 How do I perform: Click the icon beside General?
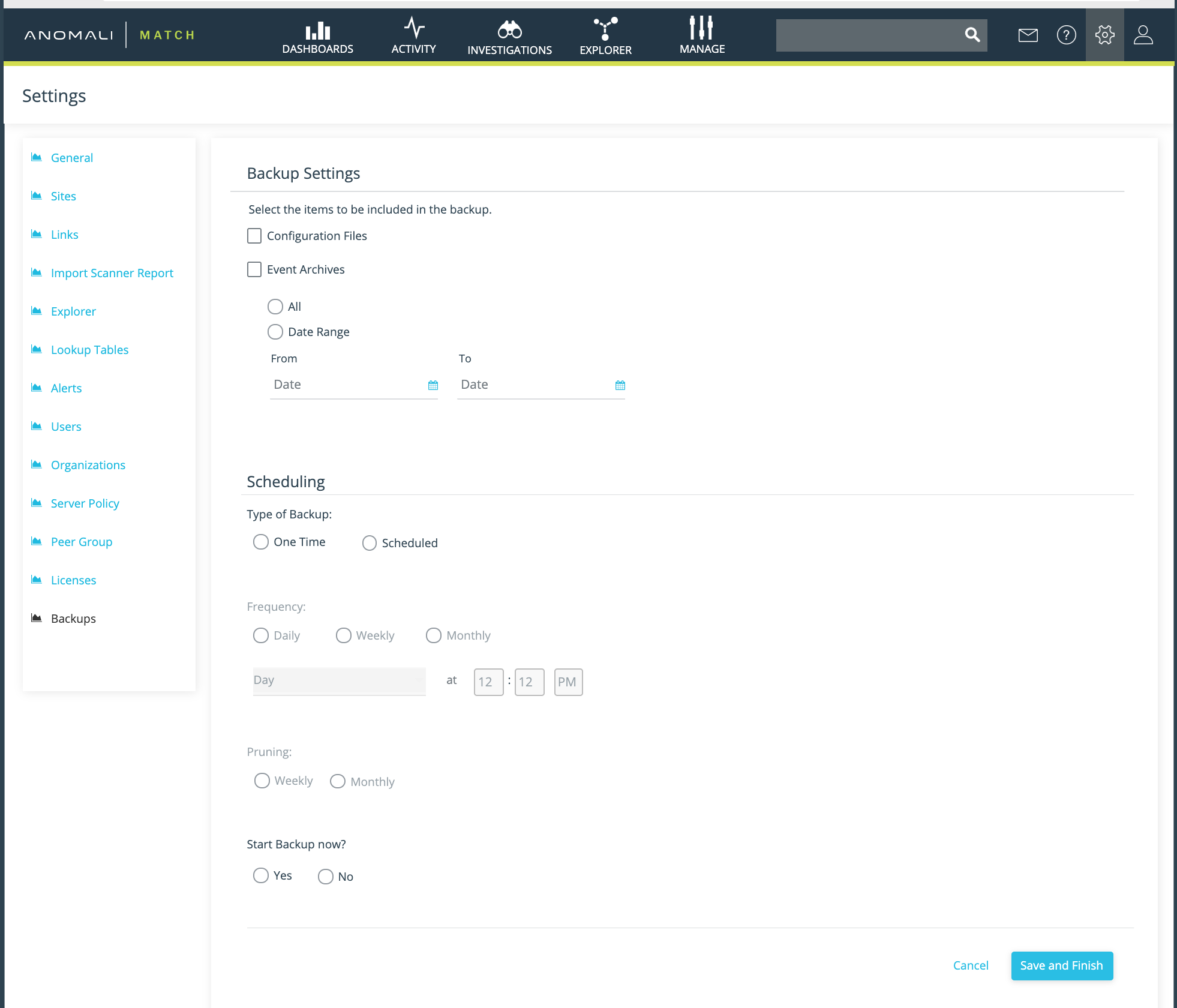[x=37, y=157]
